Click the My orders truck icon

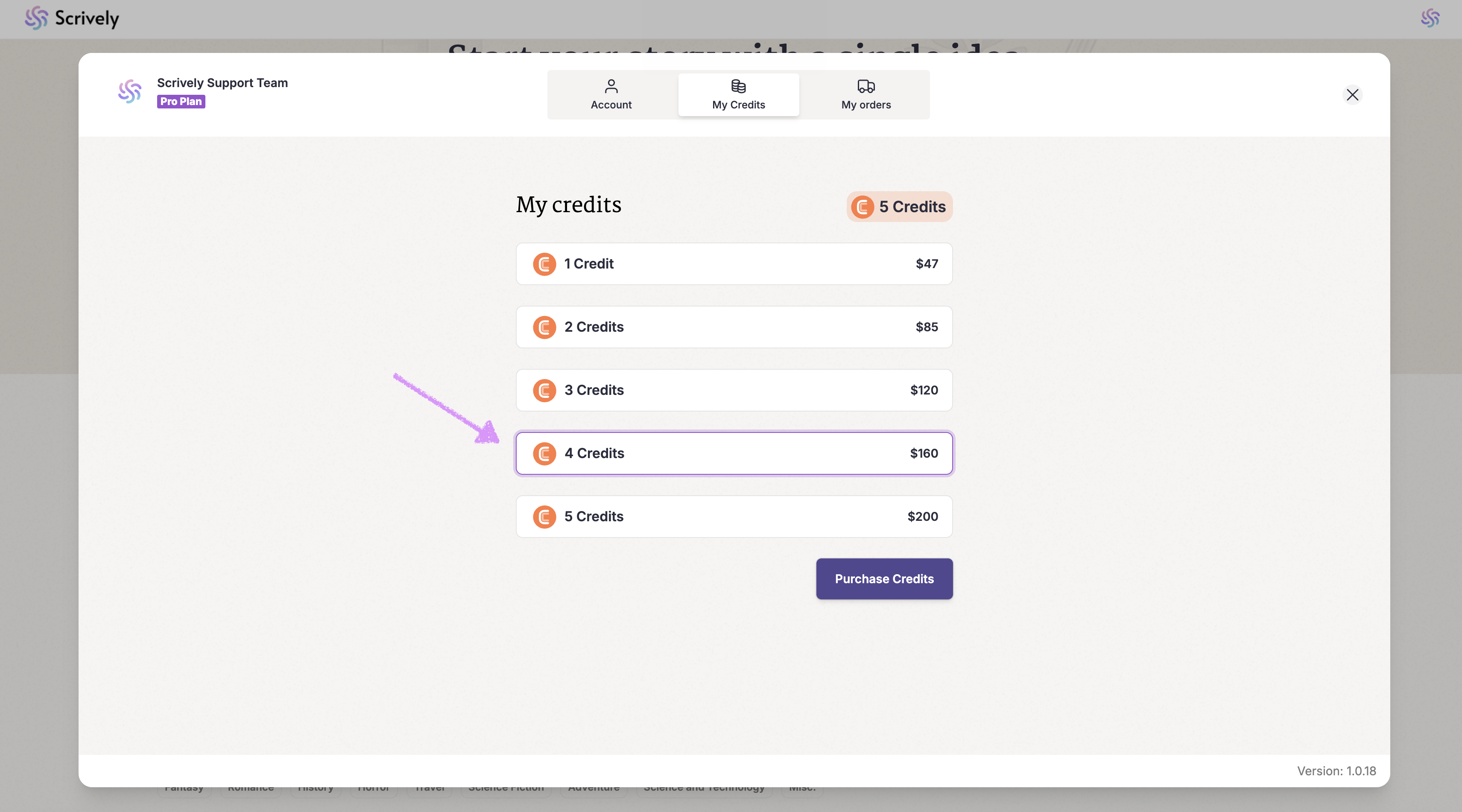click(866, 86)
